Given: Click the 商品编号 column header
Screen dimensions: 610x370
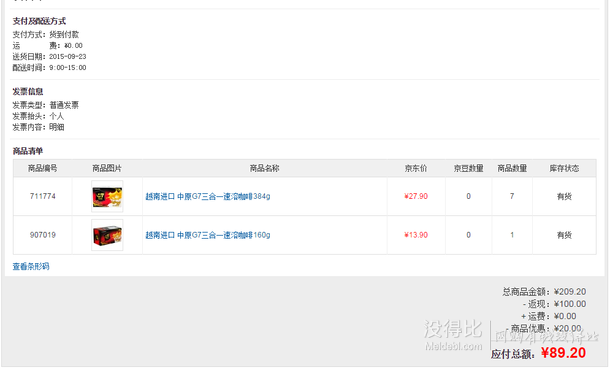Looking at the screenshot, I should [x=43, y=168].
